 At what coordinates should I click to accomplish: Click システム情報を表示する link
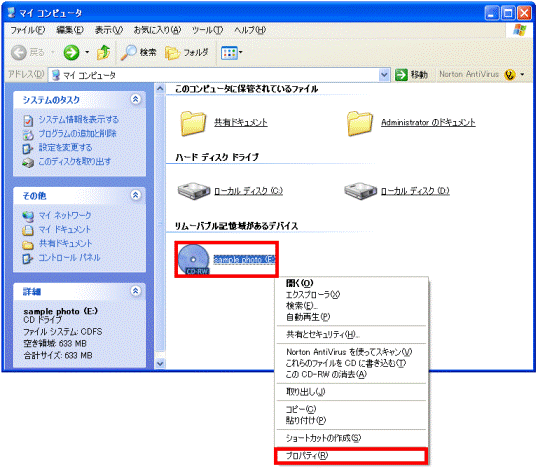click(79, 119)
